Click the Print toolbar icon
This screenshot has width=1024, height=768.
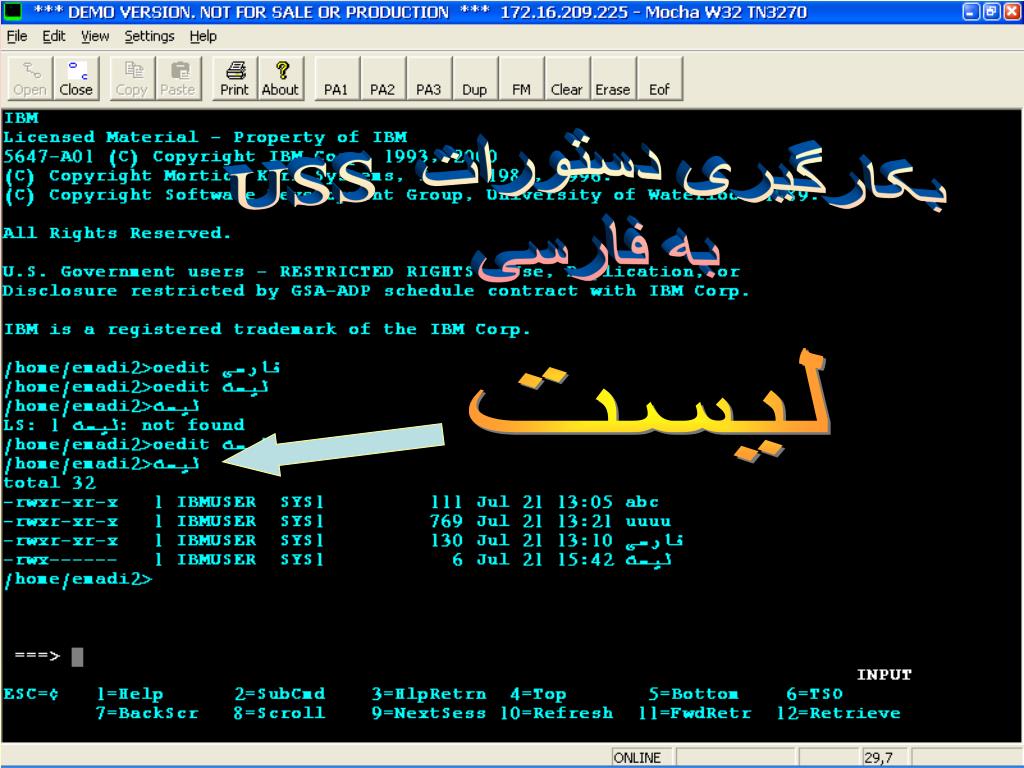click(234, 78)
